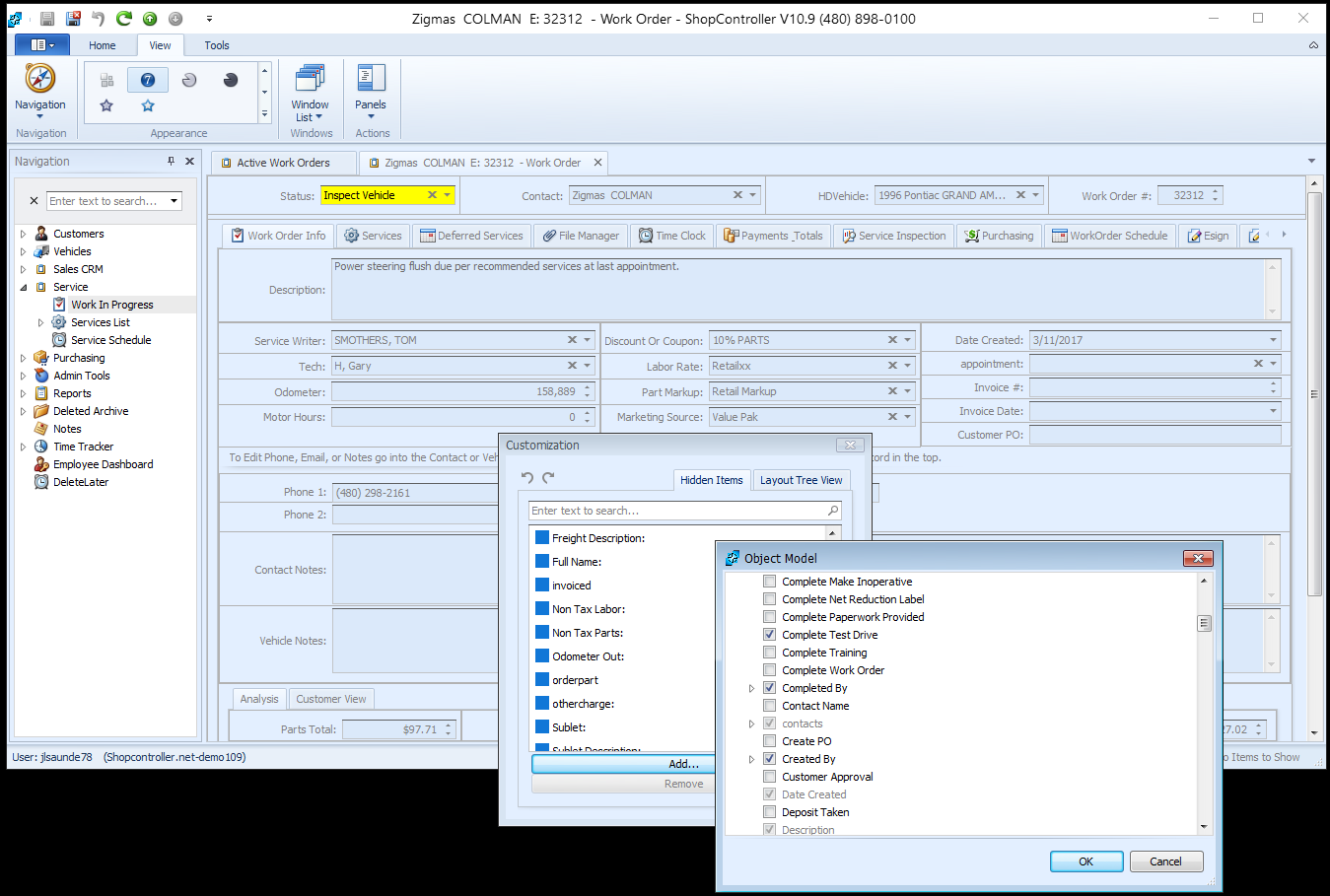The image size is (1330, 896).
Task: Open the Payments Totals tab
Action: point(773,236)
